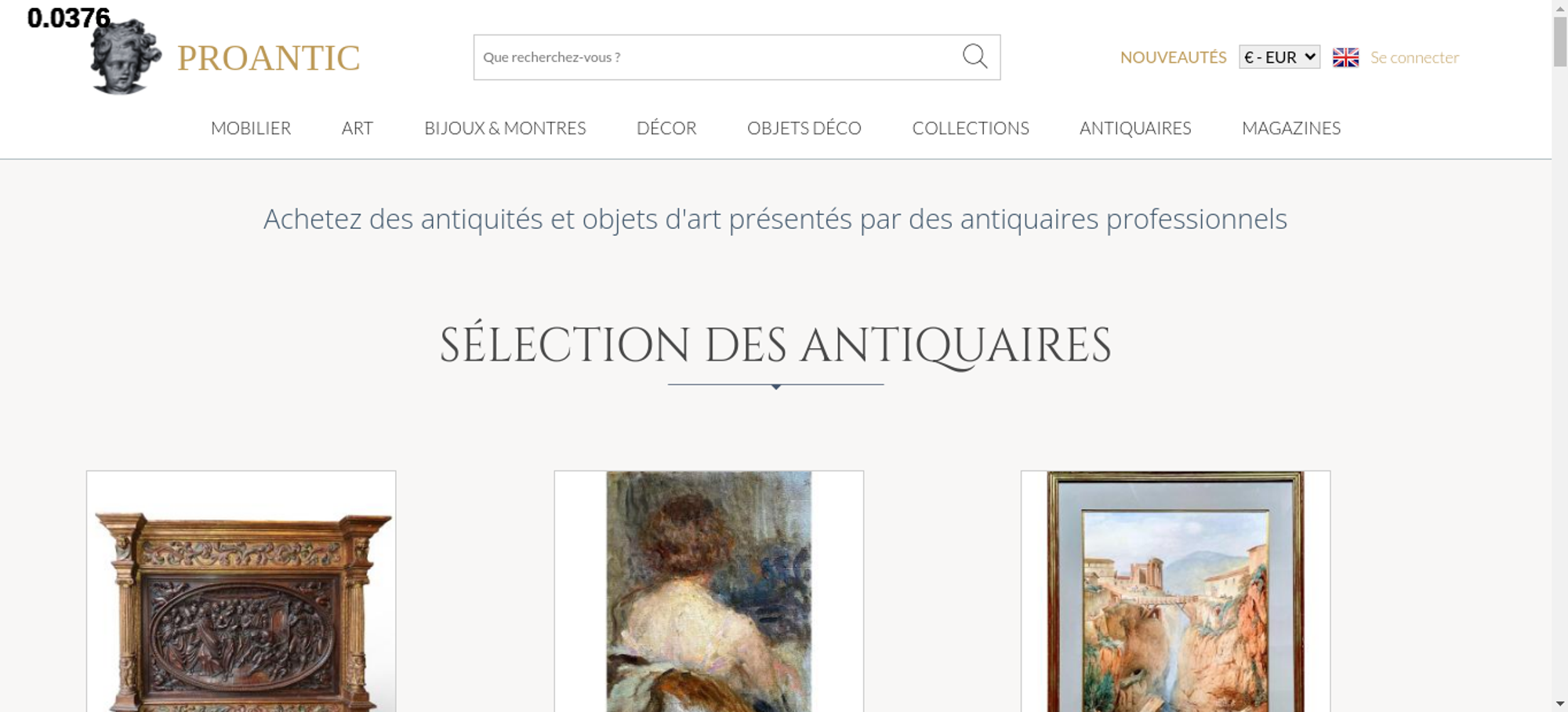This screenshot has height=712, width=1568.
Task: Open the BIJOUX & MONTRES menu
Action: [505, 128]
